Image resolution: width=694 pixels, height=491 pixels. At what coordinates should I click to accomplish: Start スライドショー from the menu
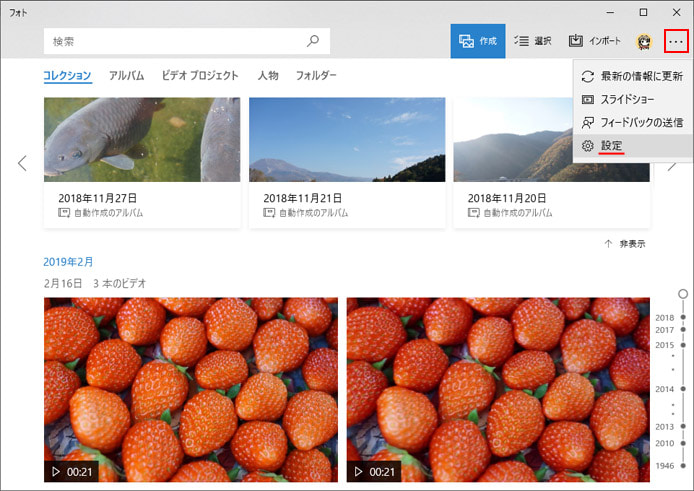pos(633,99)
